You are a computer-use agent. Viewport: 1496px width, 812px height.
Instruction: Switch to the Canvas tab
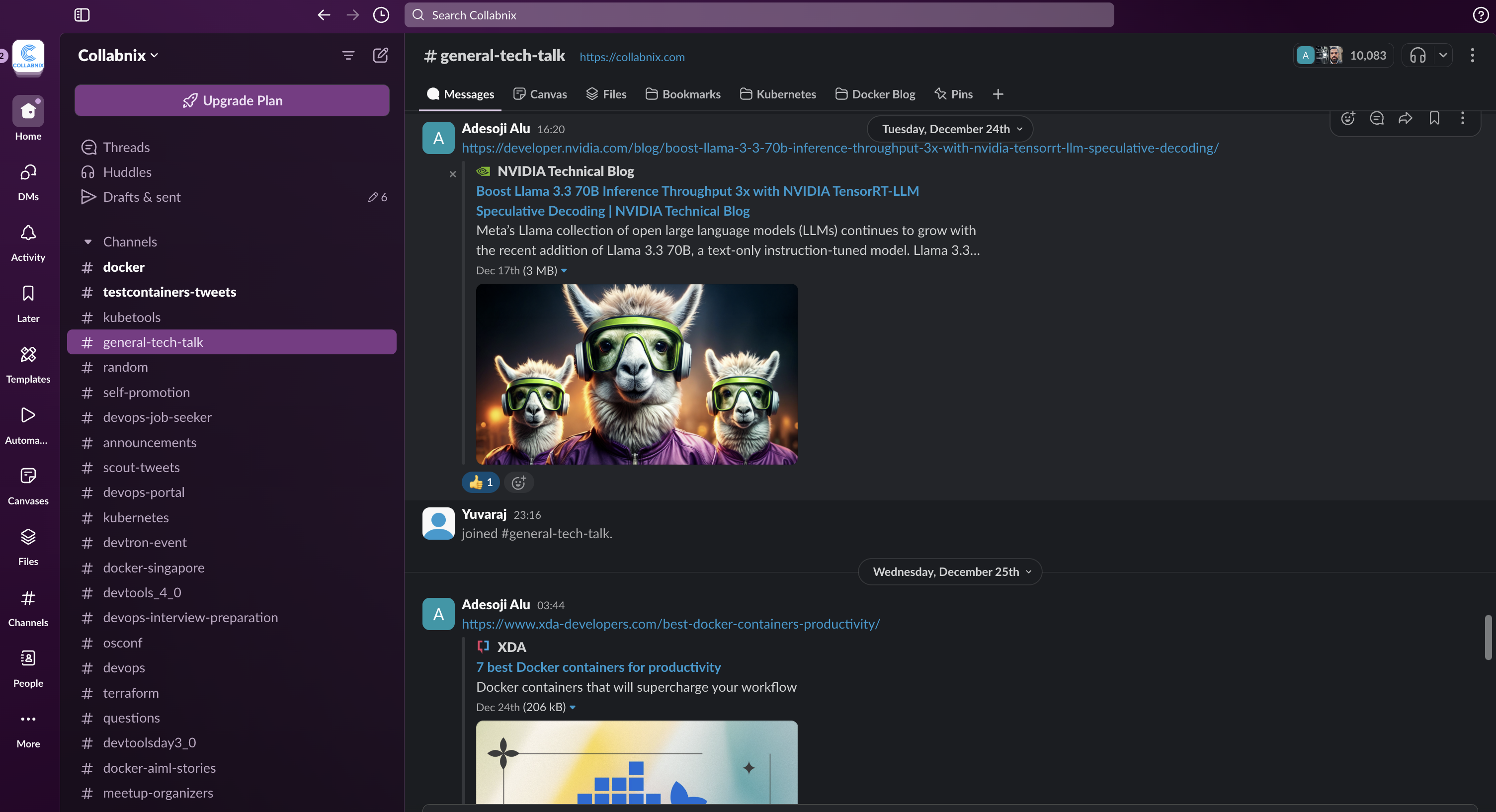(x=540, y=94)
